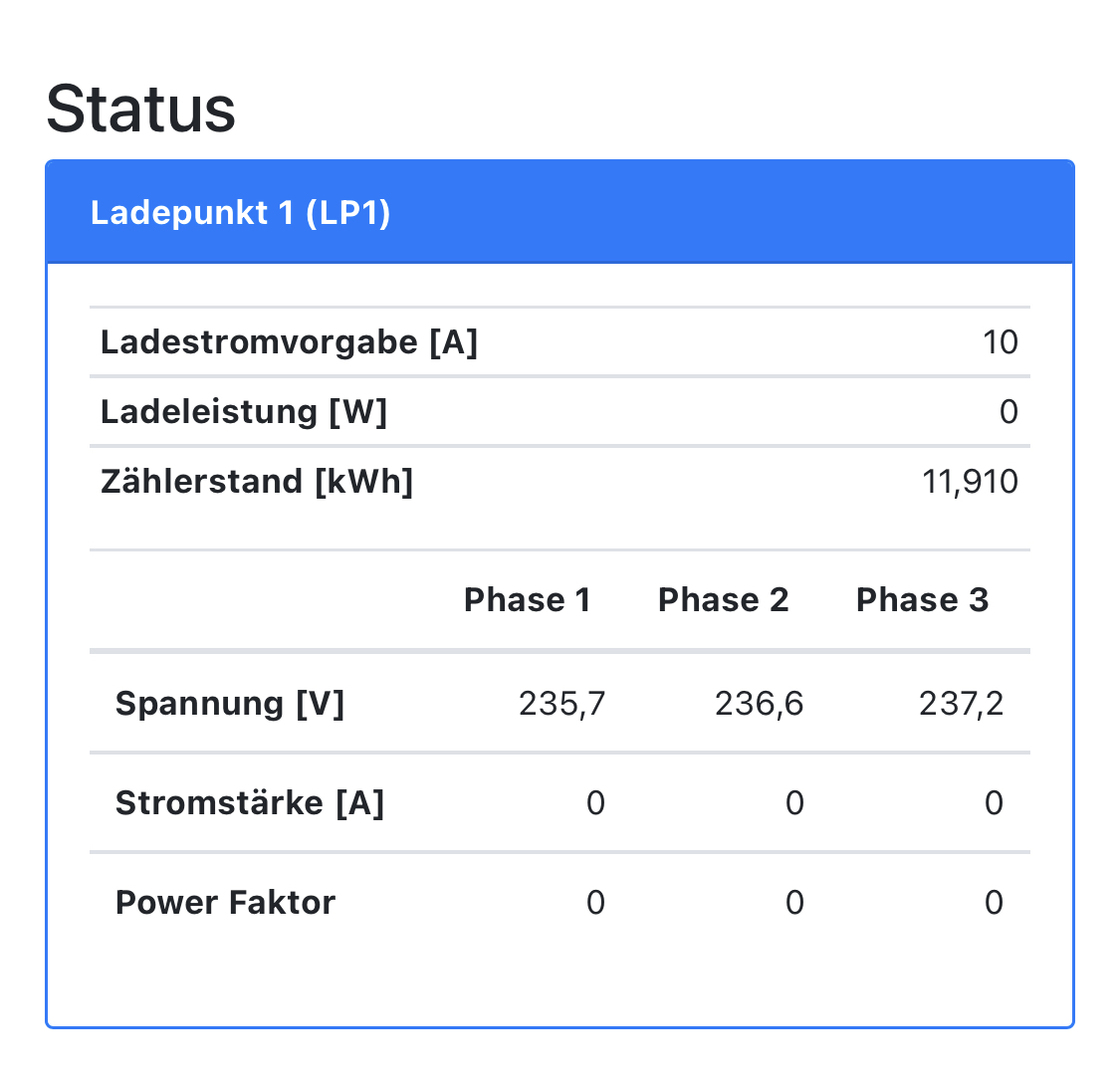Click the Ladestromvorgabe [A] label
Screen dimensions: 1120x1085
point(289,342)
